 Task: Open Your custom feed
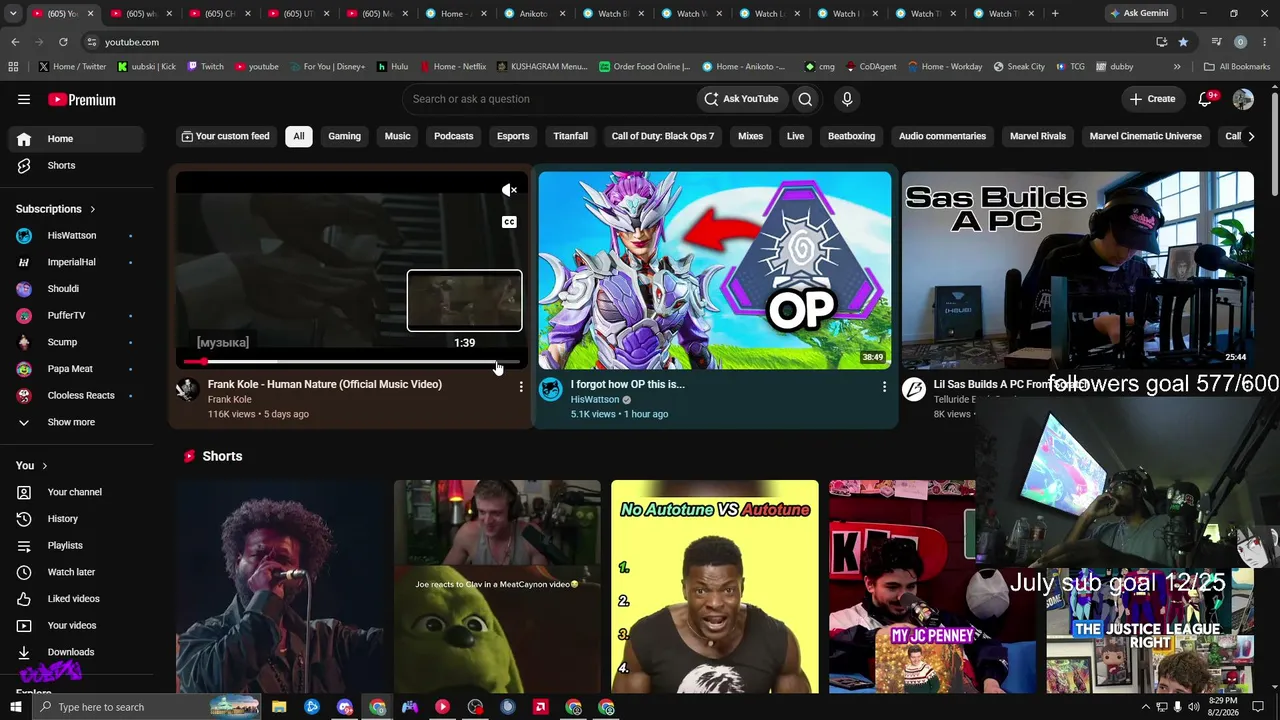click(225, 136)
